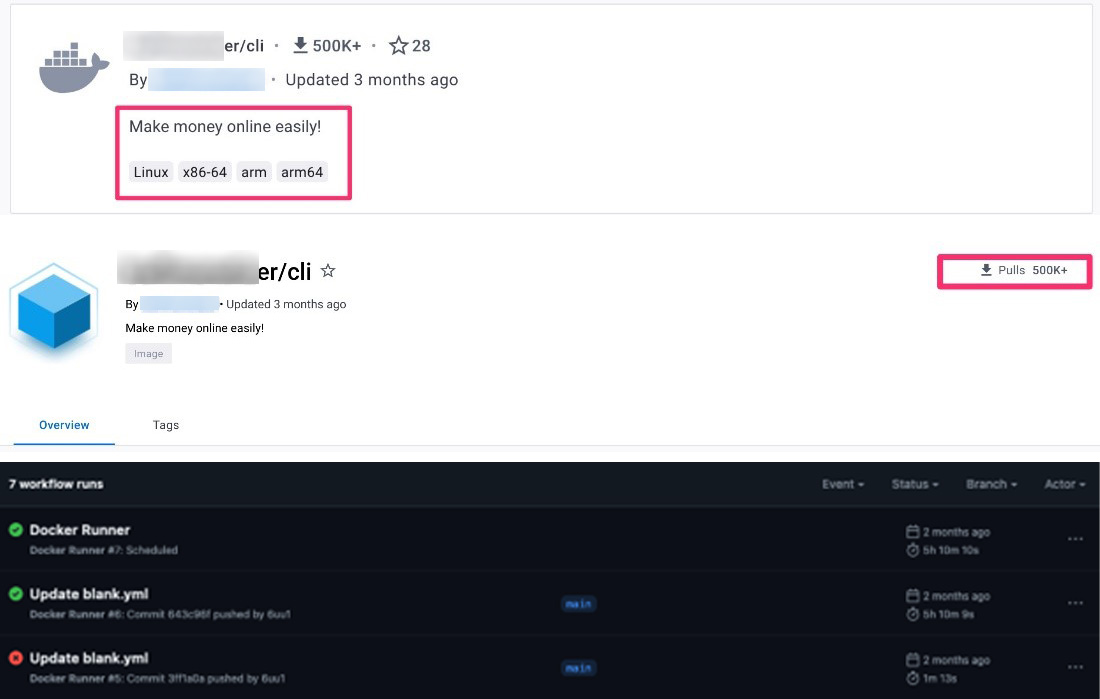Click the blurred publisher name under large heading
The height and width of the screenshot is (699, 1100).
180,304
